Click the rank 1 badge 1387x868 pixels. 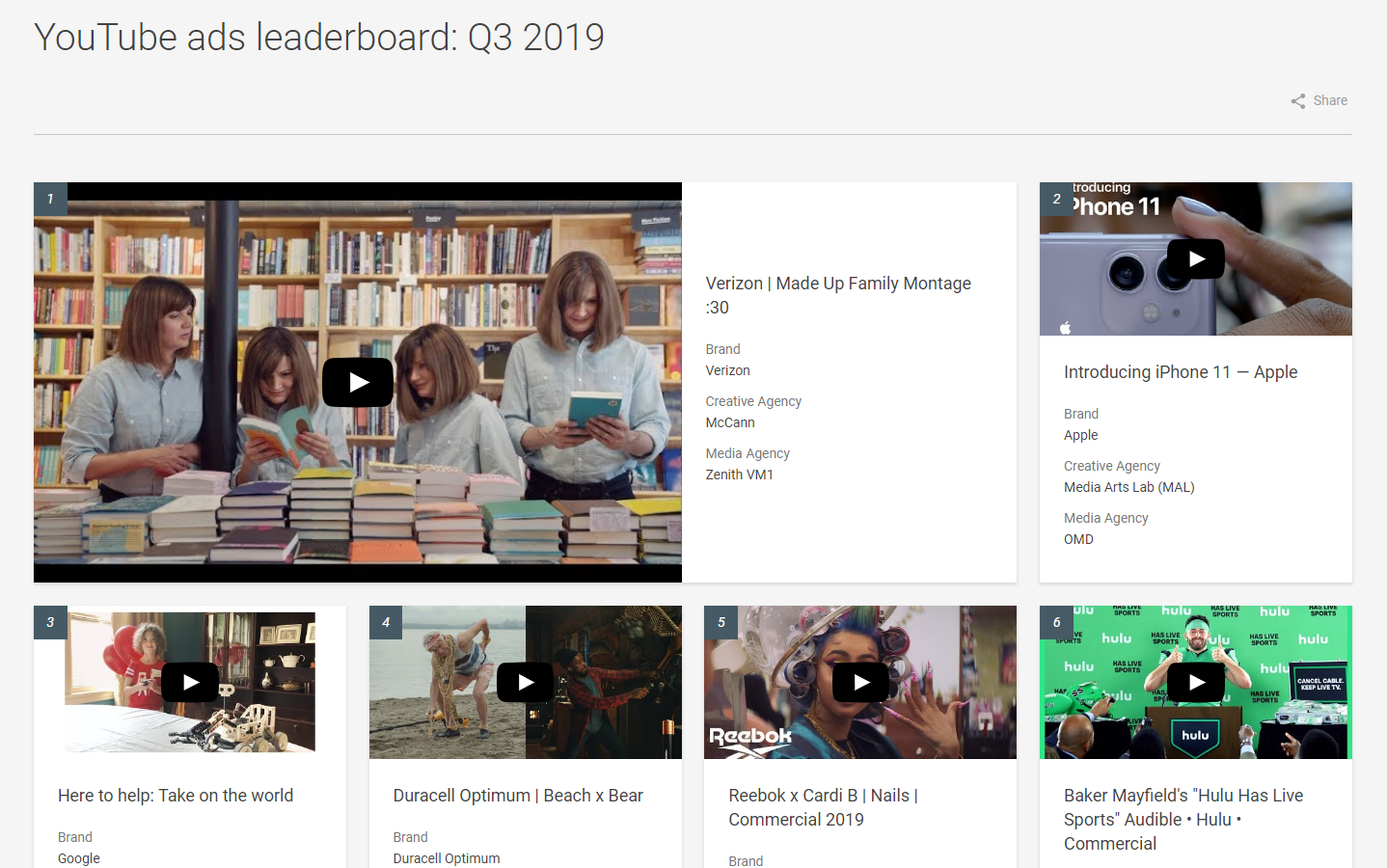(x=50, y=199)
